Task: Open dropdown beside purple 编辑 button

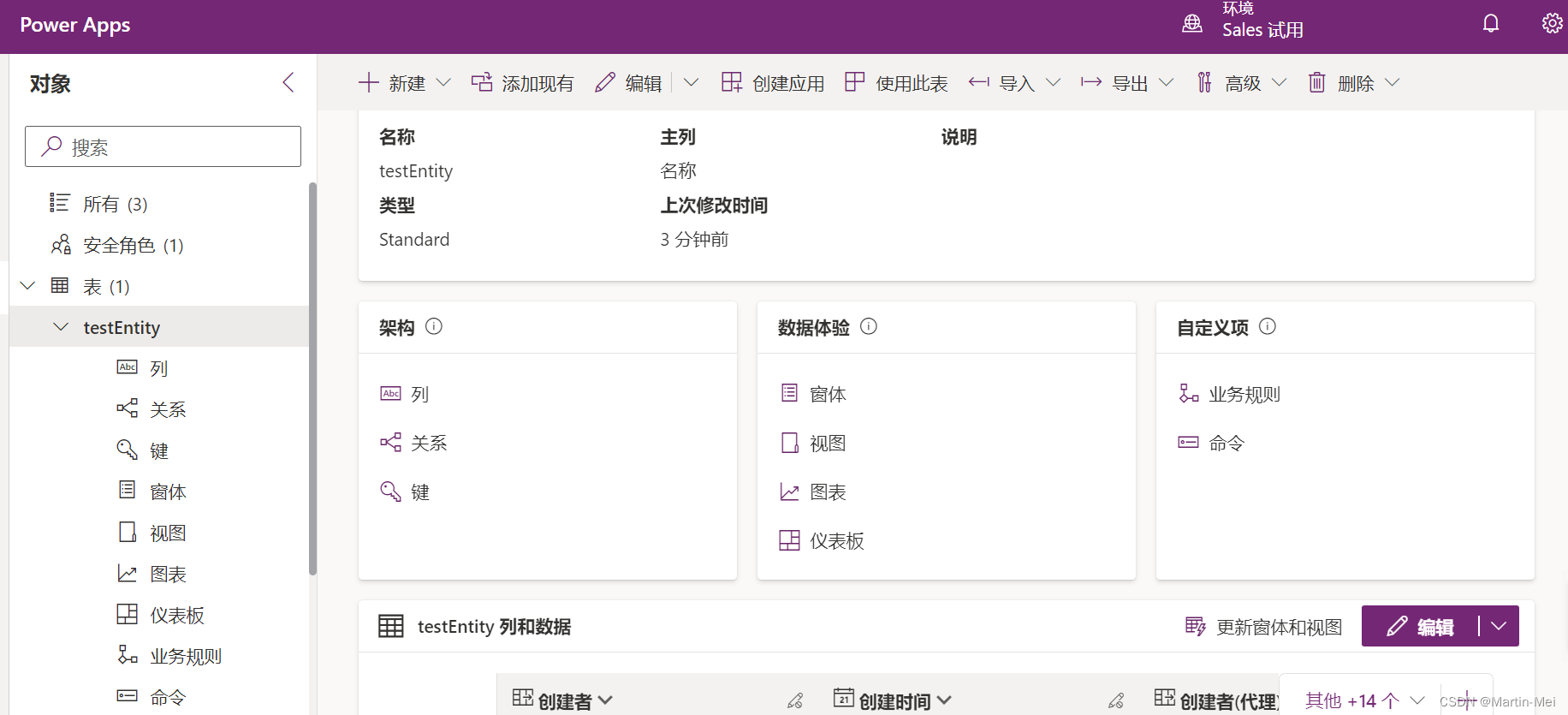Action: [1499, 626]
